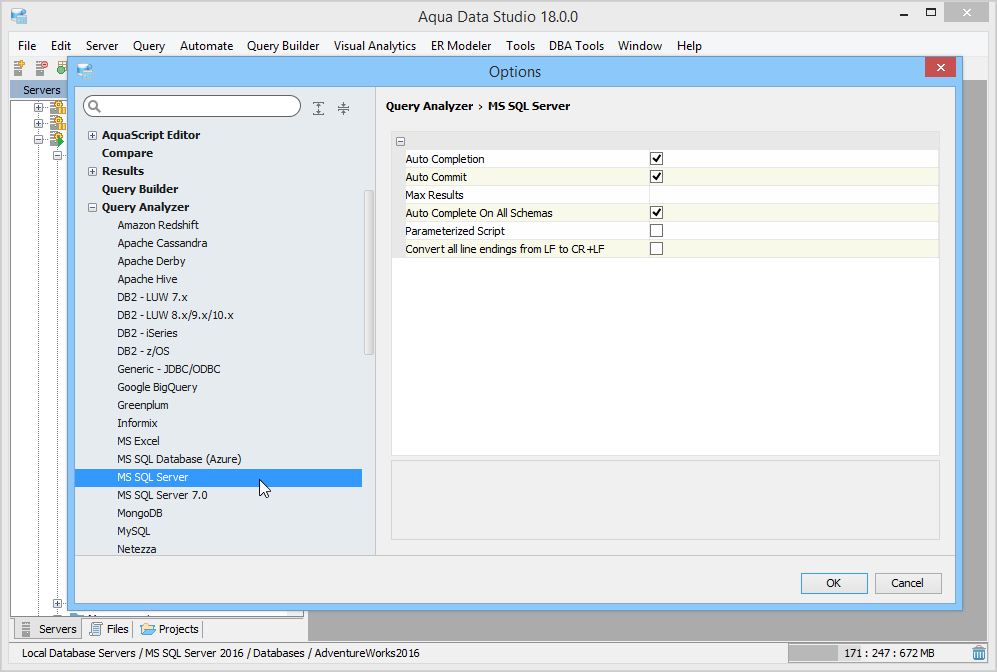Click the Register Server toolbar icon
This screenshot has height=672, width=997.
click(19, 67)
